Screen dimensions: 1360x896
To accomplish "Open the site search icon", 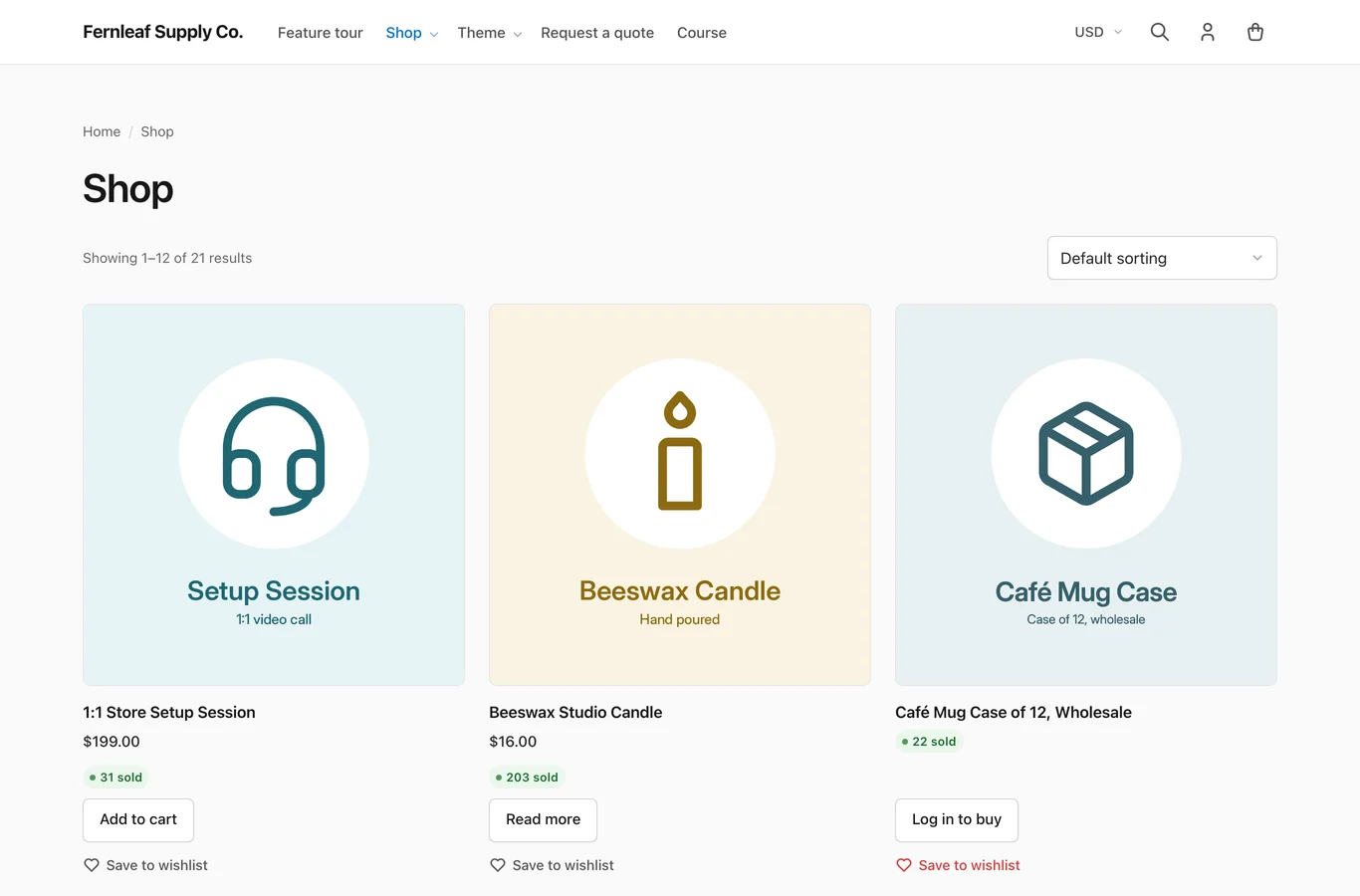I will tap(1160, 32).
